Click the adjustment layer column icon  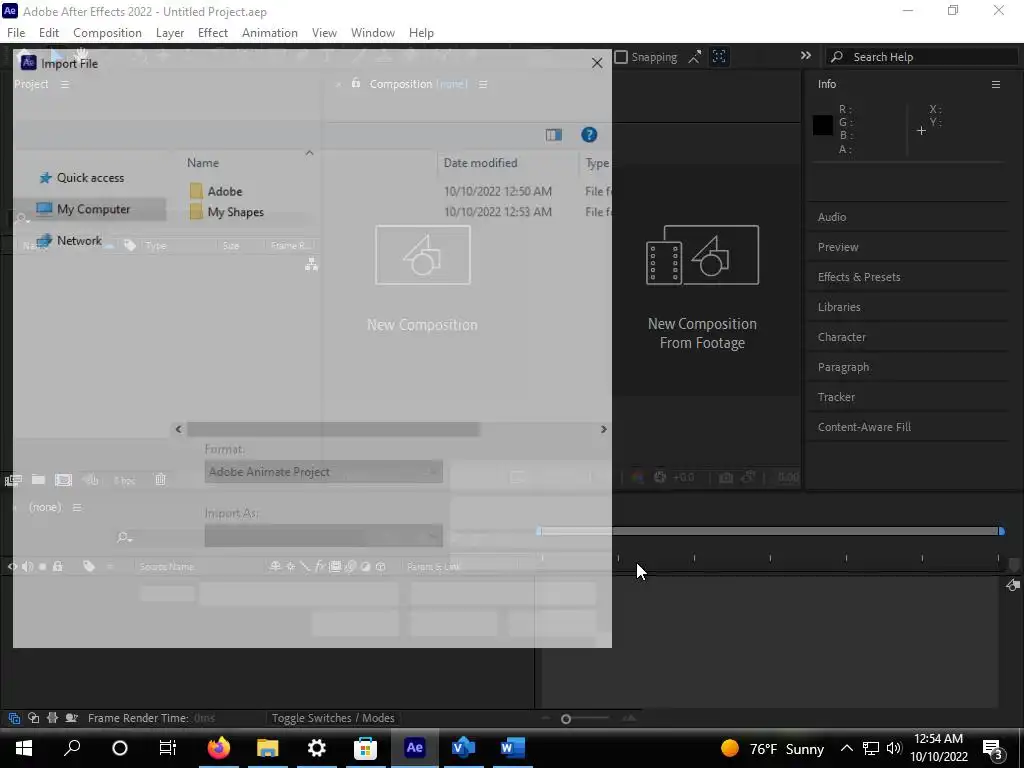click(366, 566)
